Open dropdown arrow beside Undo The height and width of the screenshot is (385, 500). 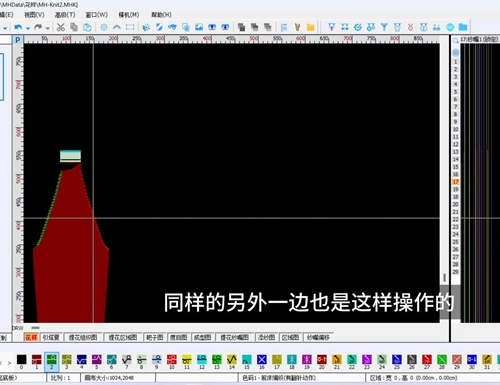point(28,28)
